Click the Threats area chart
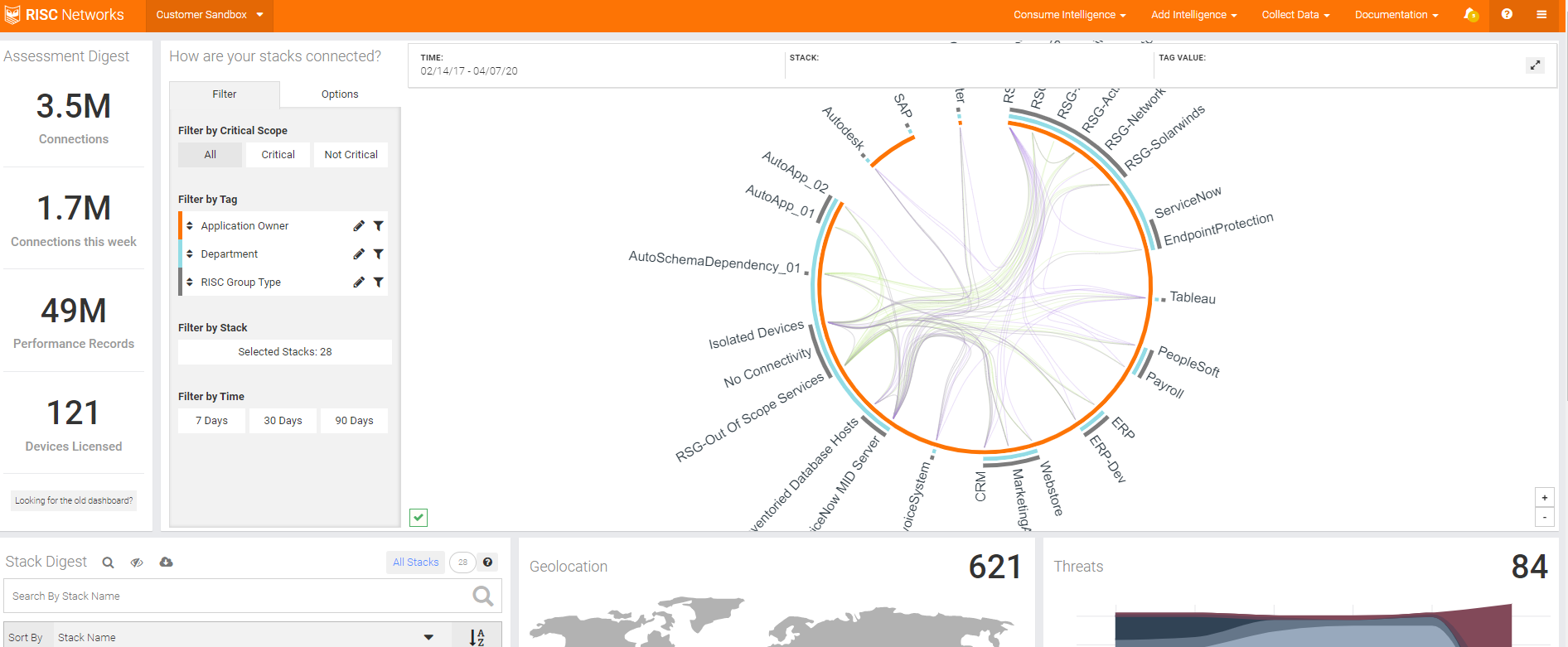1568x647 pixels. (x=1313, y=625)
